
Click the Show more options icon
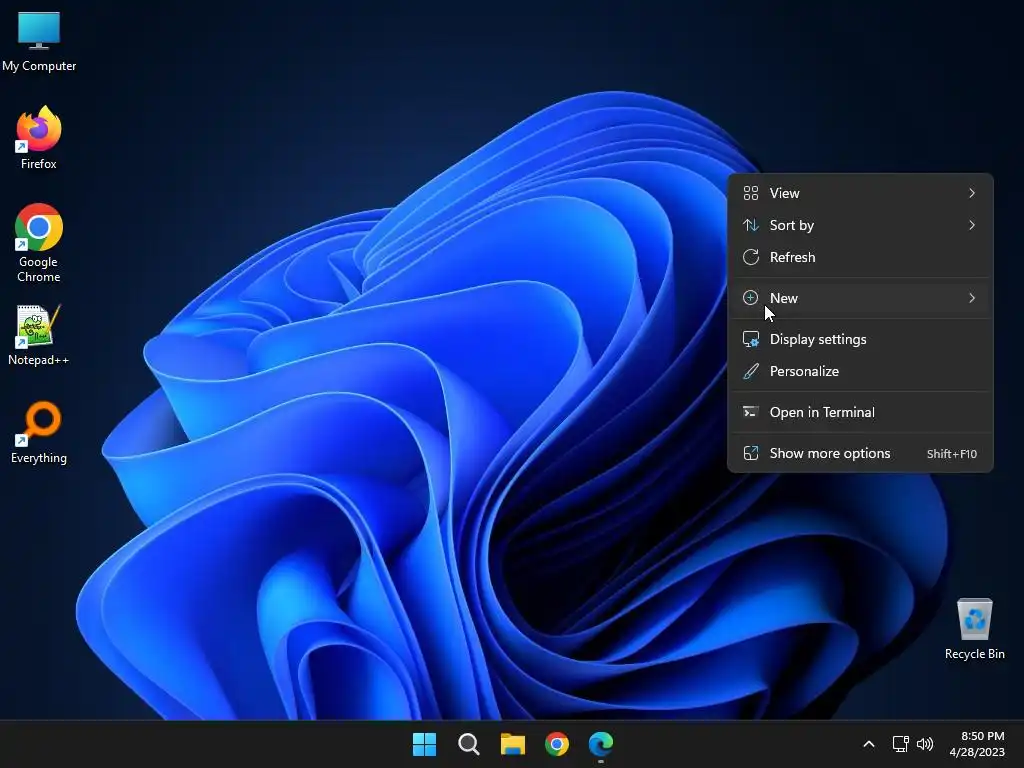[751, 454]
